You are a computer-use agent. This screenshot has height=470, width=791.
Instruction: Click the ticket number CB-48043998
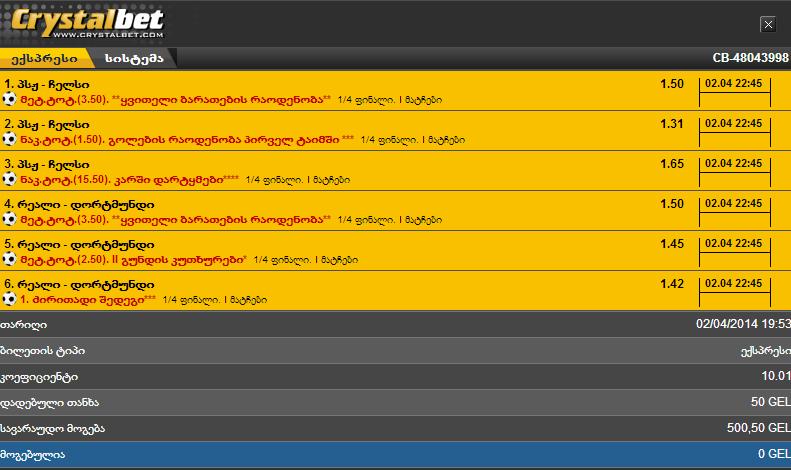750,58
